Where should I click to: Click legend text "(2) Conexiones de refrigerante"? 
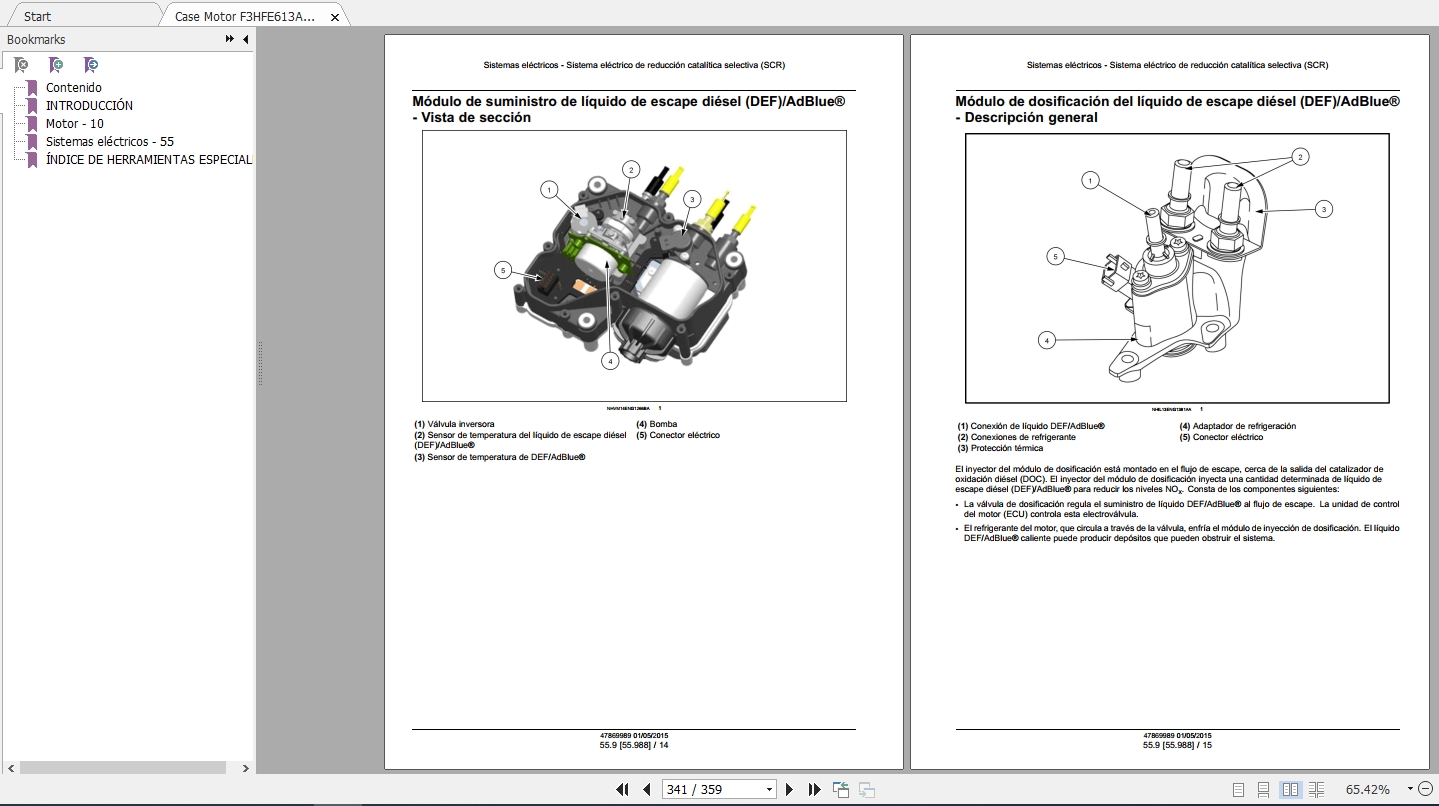coord(1017,437)
